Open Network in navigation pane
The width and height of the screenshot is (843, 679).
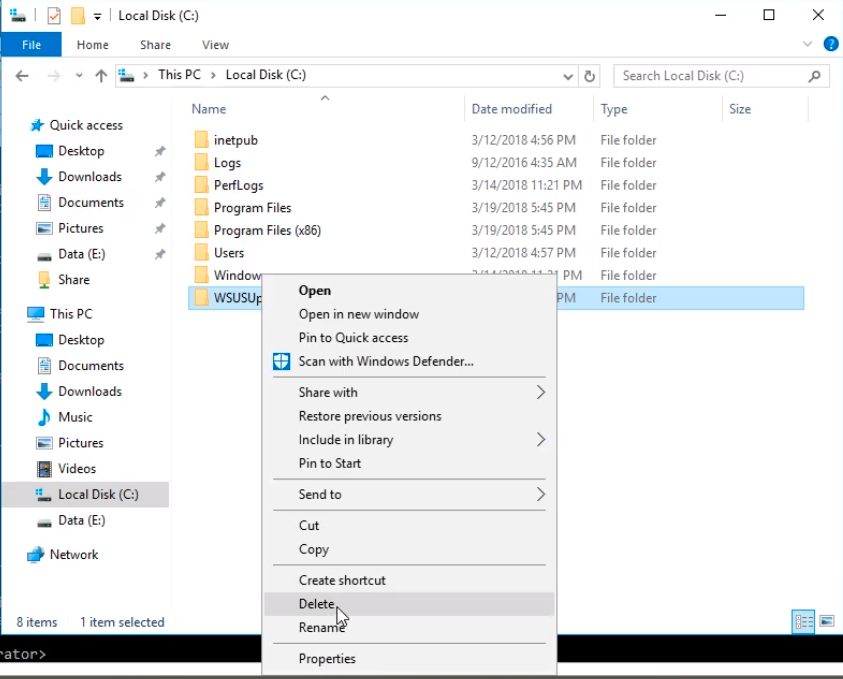click(x=73, y=555)
